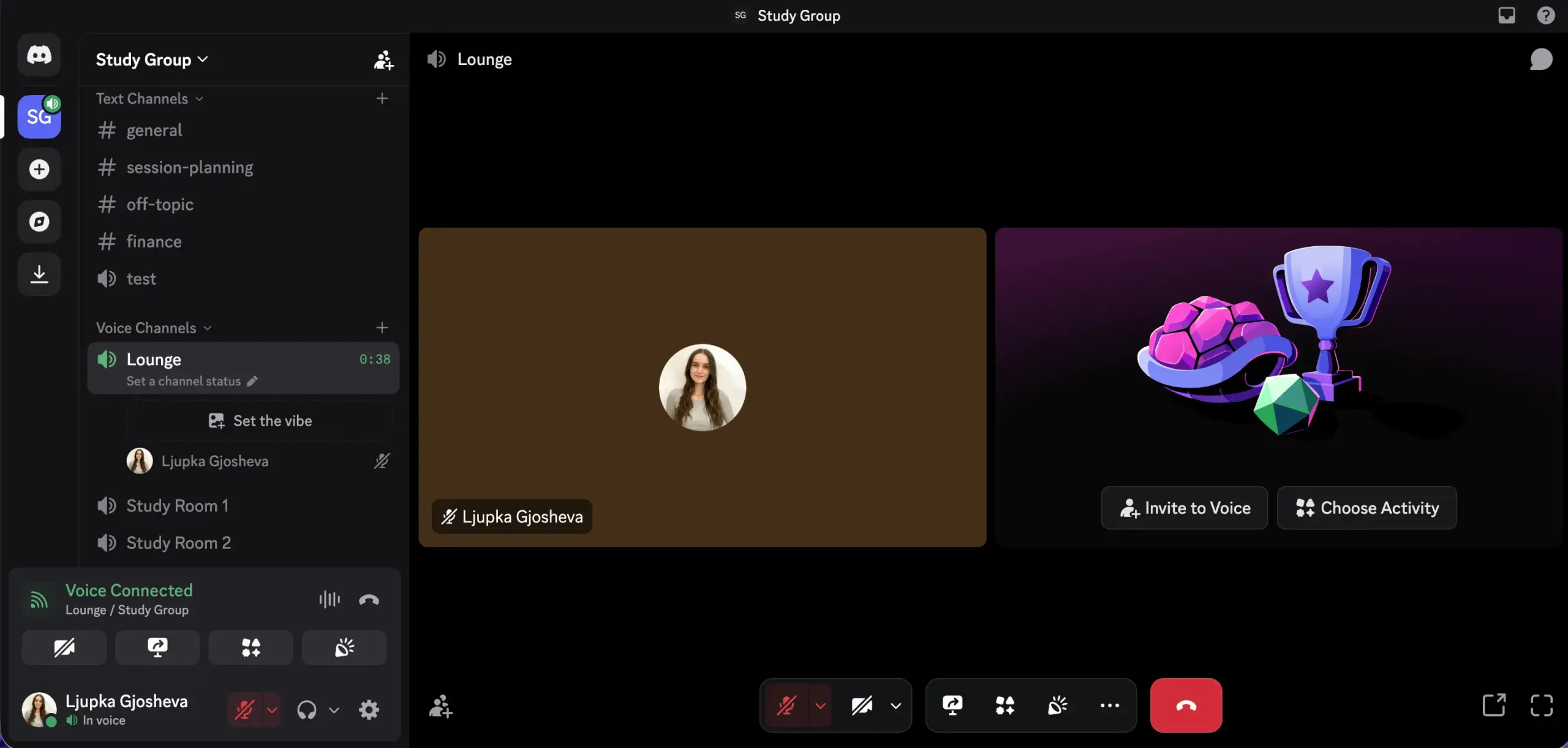Open the general text channel
Screen dimensions: 1568x748
(x=244, y=130)
